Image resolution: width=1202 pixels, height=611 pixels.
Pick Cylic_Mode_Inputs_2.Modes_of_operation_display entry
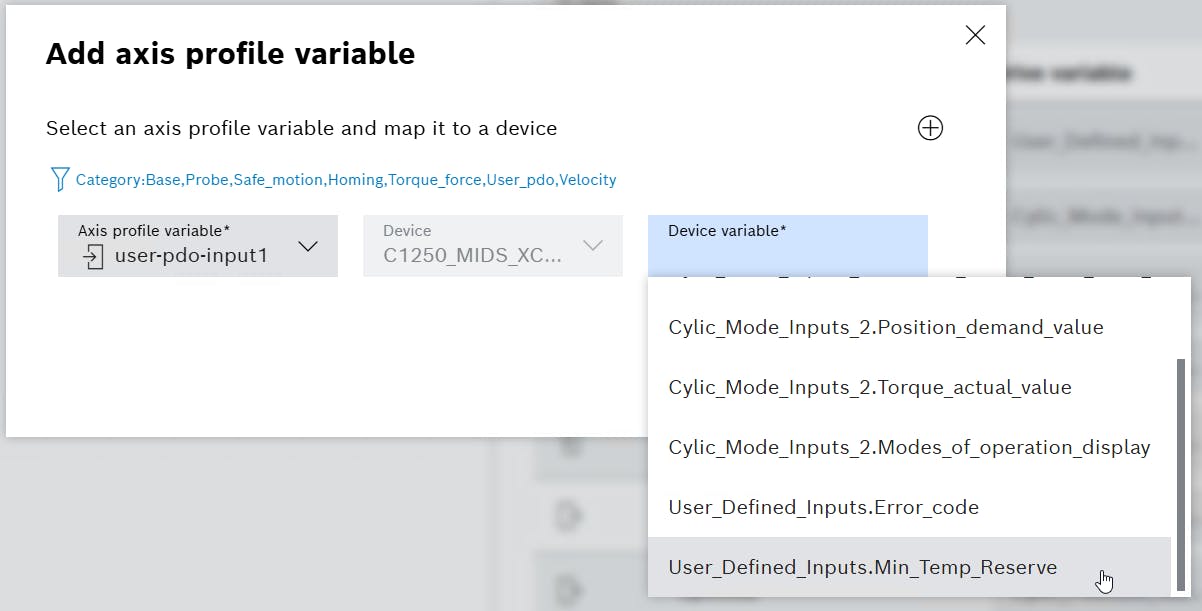click(x=909, y=447)
